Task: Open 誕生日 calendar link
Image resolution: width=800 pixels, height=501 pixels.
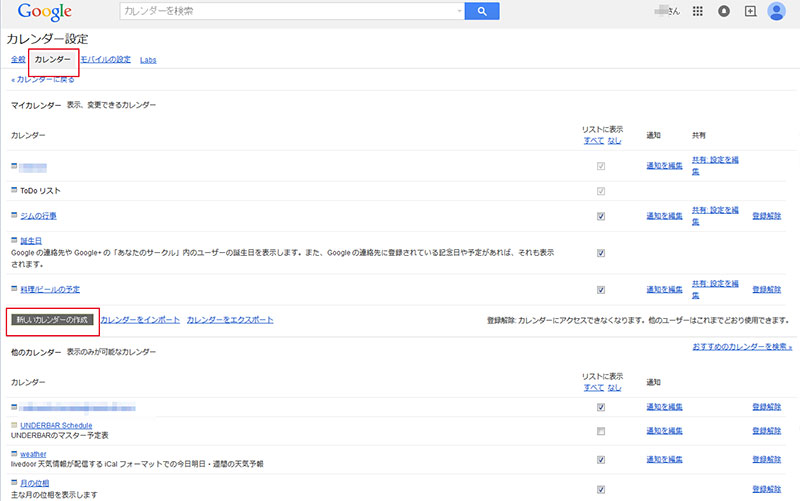Action: (31, 240)
